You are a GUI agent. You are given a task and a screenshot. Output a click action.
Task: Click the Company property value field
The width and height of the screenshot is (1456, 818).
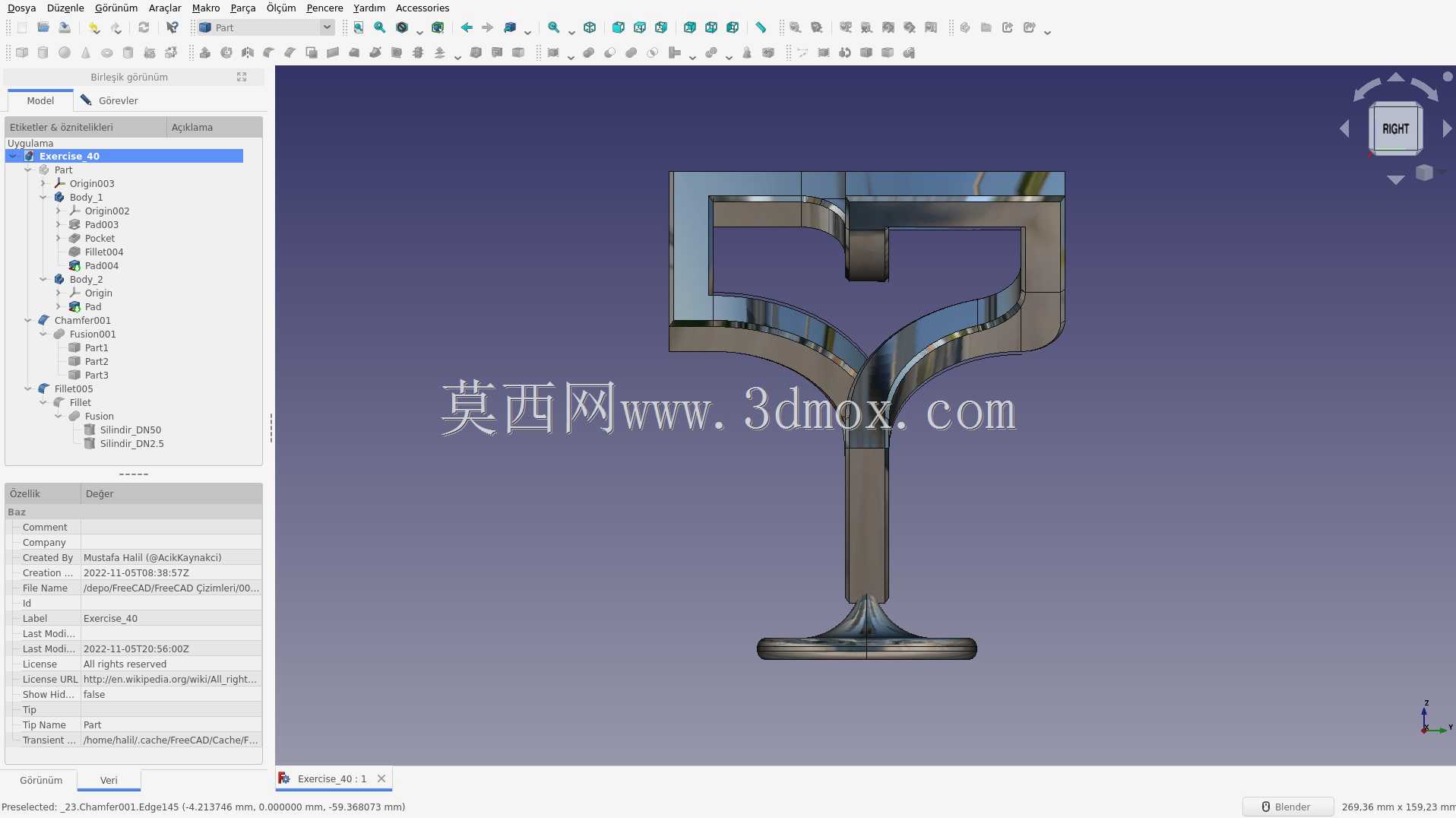[x=171, y=542]
